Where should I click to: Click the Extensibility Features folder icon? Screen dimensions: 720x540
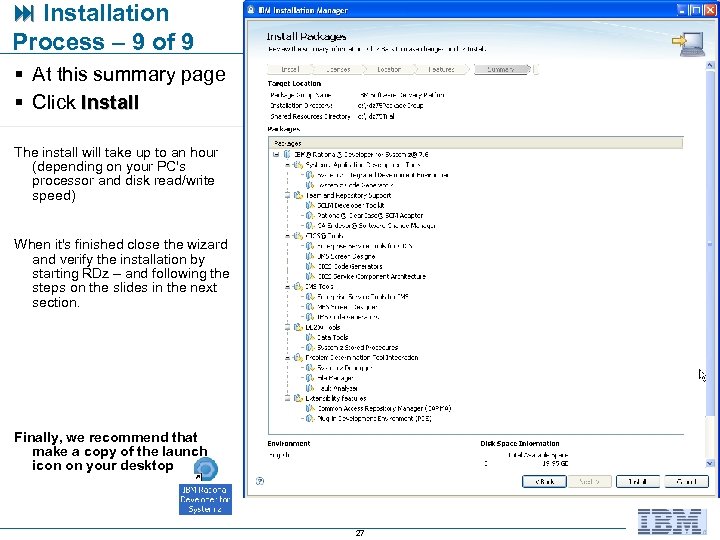click(298, 398)
